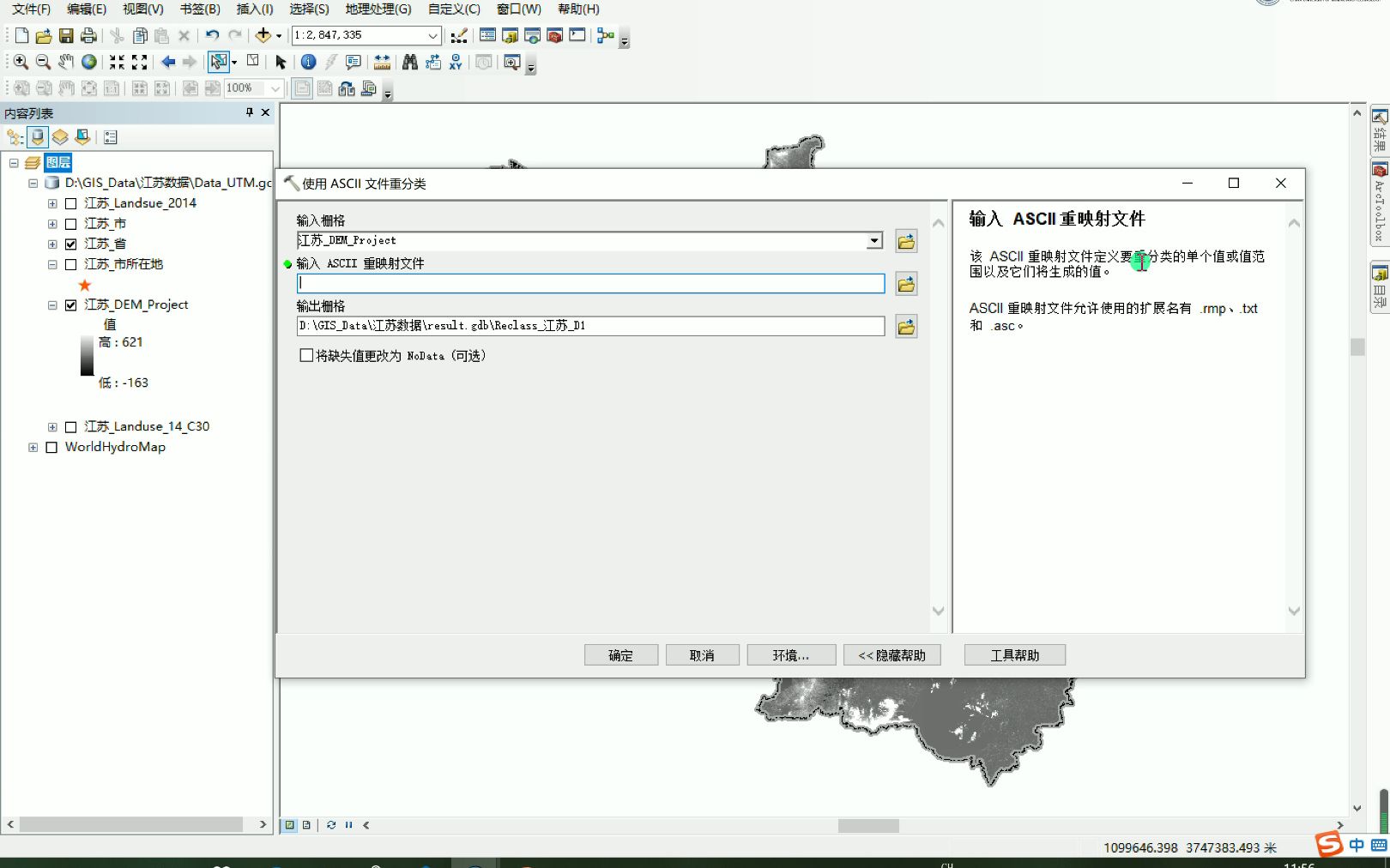Click the Zoom to Full Extent icon

(88, 62)
